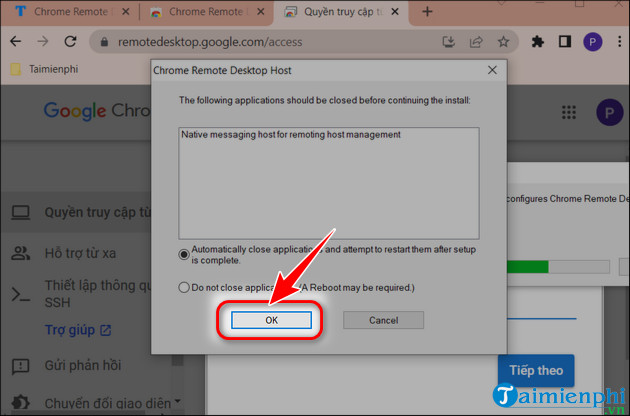The image size is (630, 416).
Task: Open Gửi phản hồi sidebar item
Action: click(83, 365)
